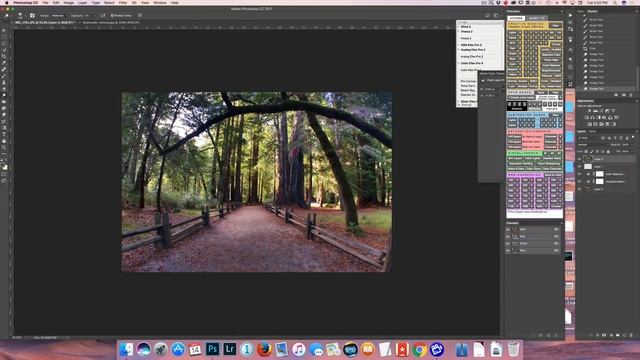Add a Brightness/Contrast adjustment icon
This screenshot has width=640, height=360.
pyautogui.click(x=589, y=111)
